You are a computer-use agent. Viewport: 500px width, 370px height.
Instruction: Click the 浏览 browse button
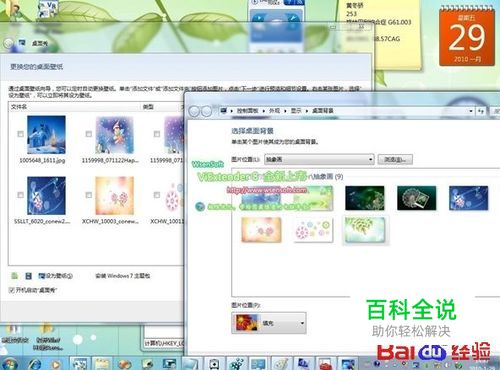395,159
